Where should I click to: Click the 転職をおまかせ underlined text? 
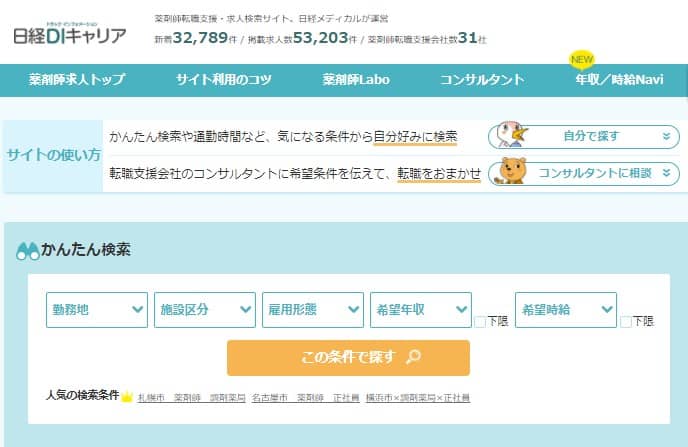click(x=439, y=174)
